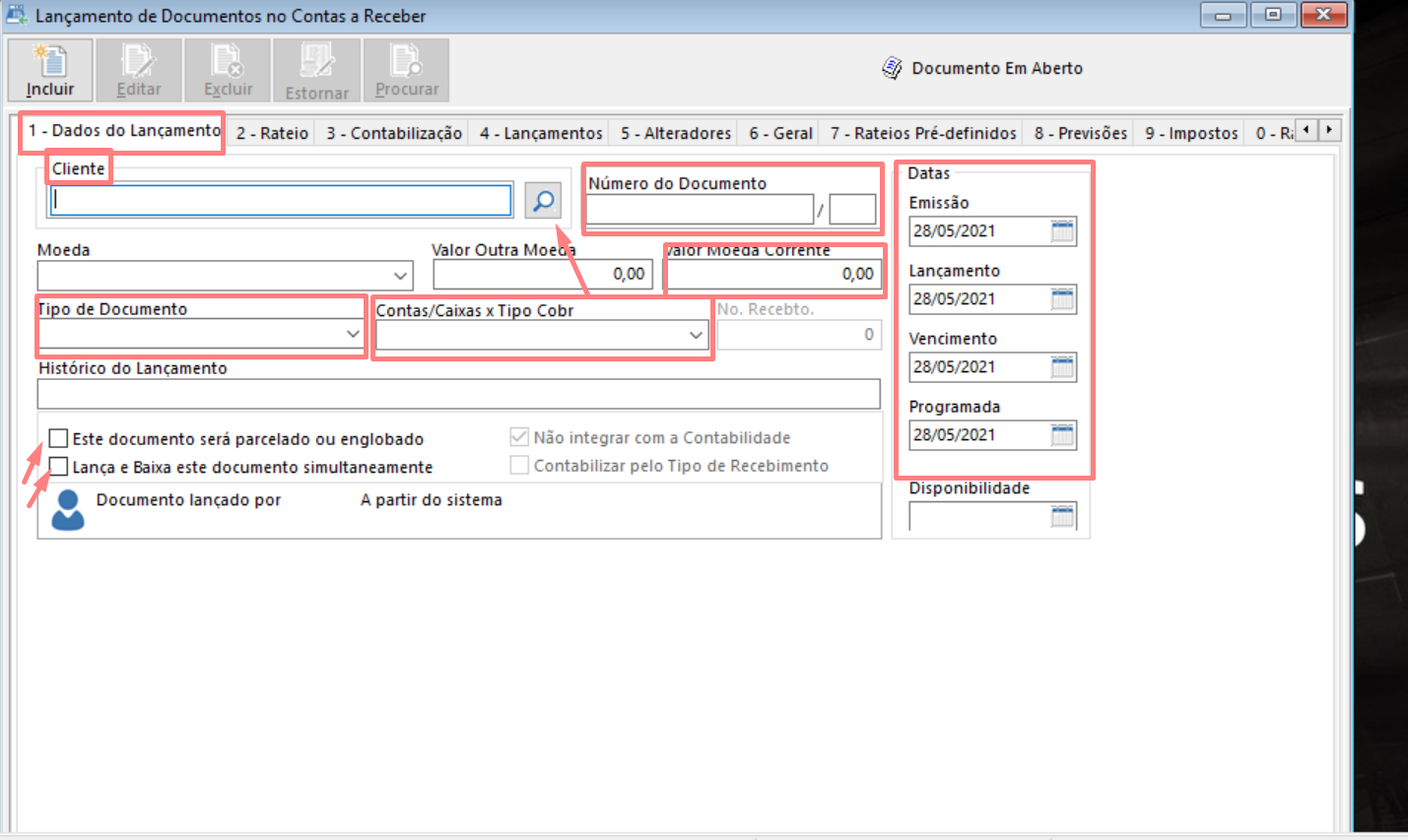The image size is (1408, 840).
Task: Click the Histórico do Lançamento text field
Action: pyautogui.click(x=459, y=394)
